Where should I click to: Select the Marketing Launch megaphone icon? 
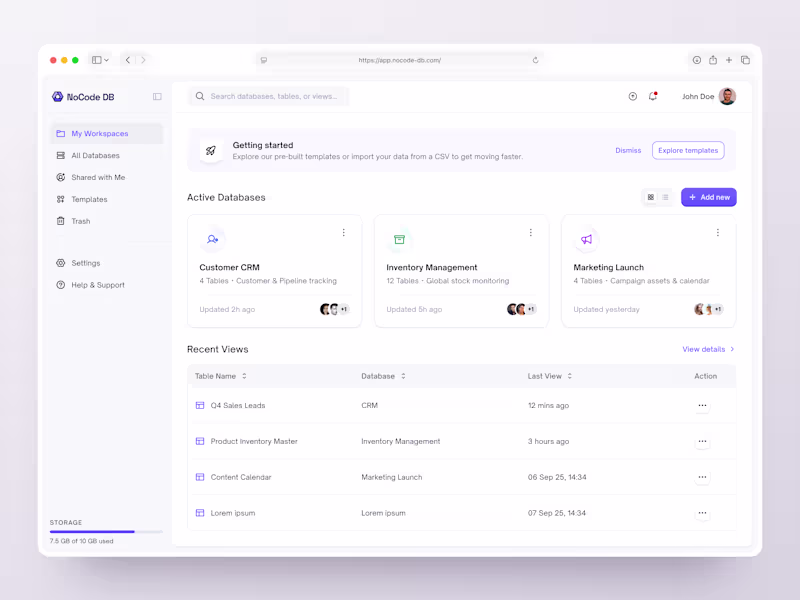click(x=587, y=238)
